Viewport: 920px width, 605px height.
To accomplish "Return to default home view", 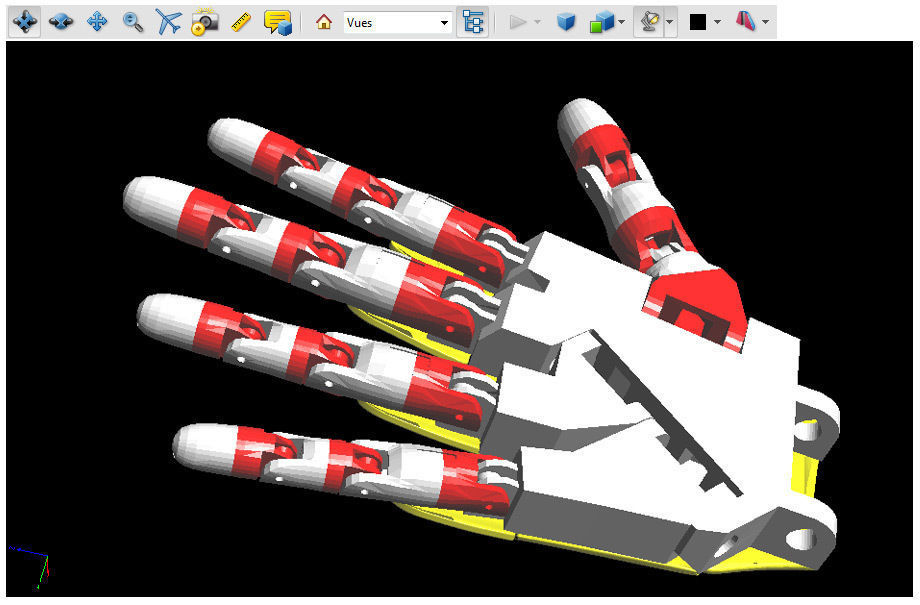I will [324, 22].
